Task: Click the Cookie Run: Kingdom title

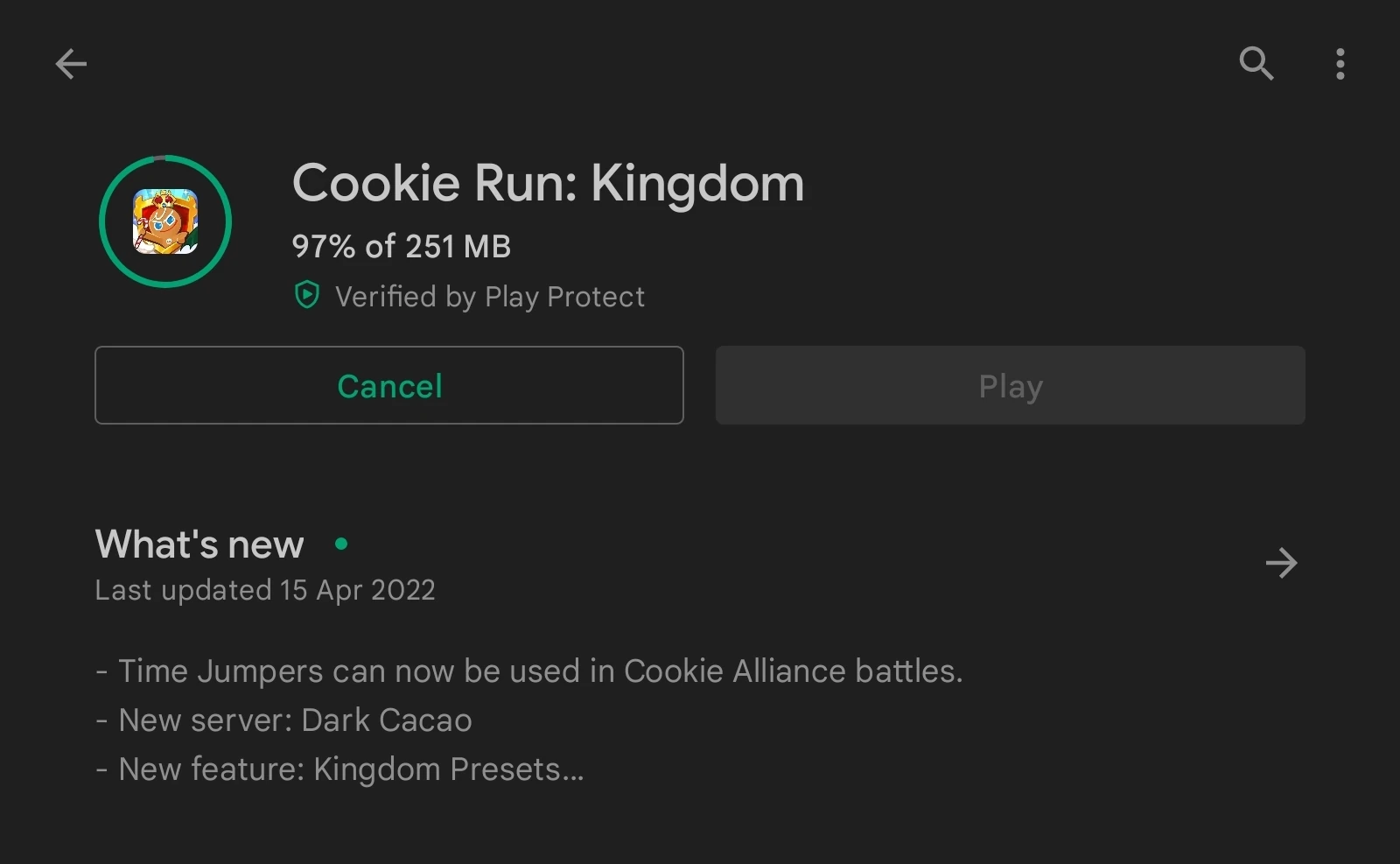Action: pyautogui.click(x=548, y=183)
